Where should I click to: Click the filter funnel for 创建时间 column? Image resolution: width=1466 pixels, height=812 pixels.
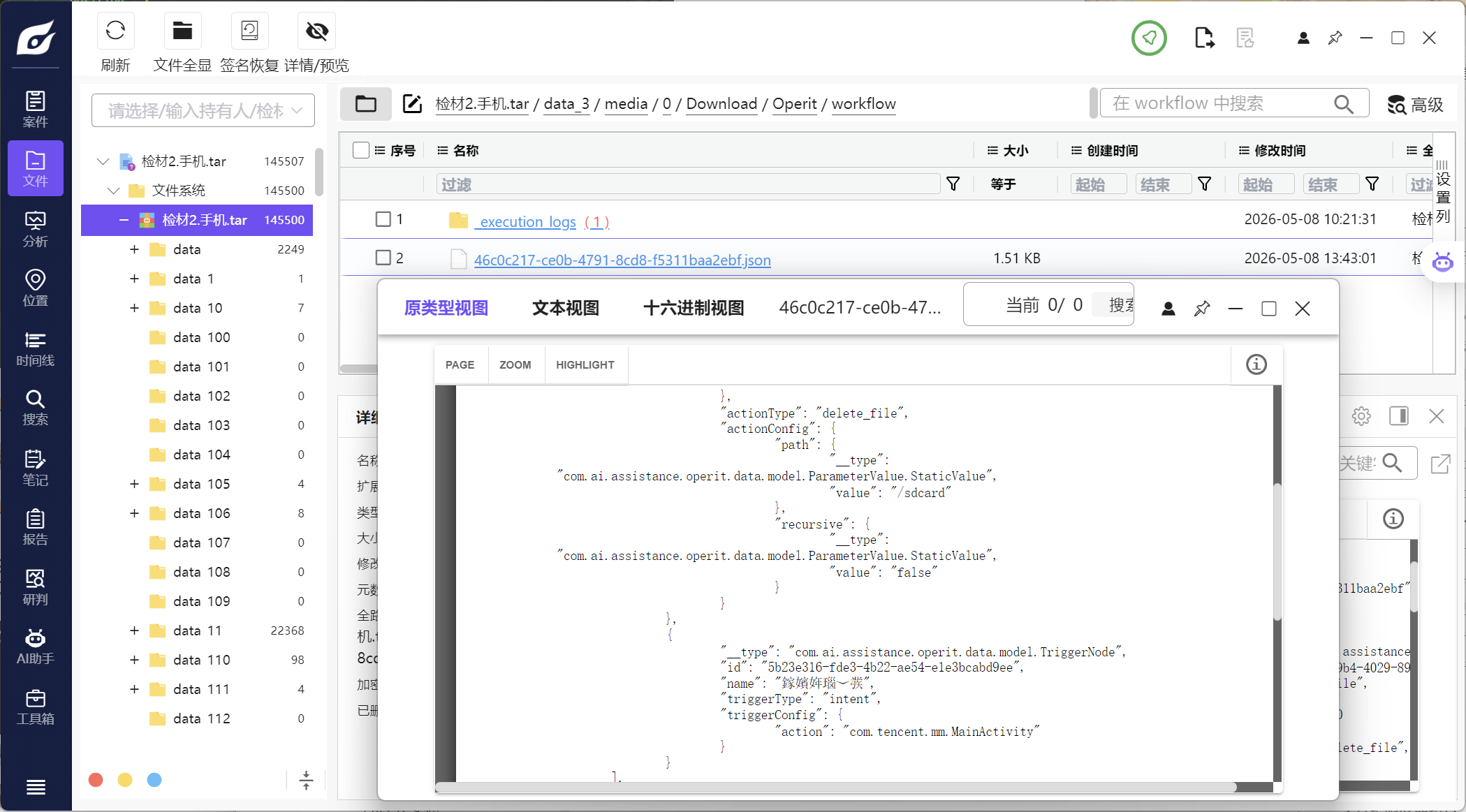tap(1204, 184)
